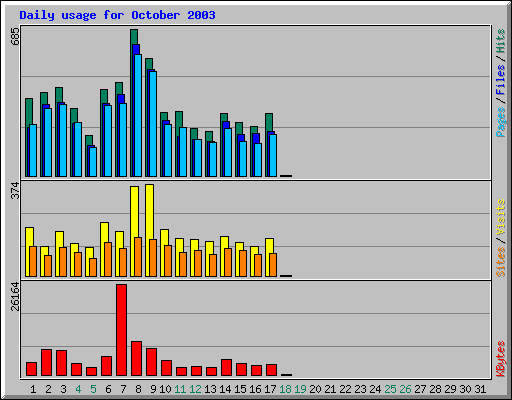Viewport: 512px width, 400px height.
Task: Click the 'Daily usage for October 2003' title
Action: [117, 15]
